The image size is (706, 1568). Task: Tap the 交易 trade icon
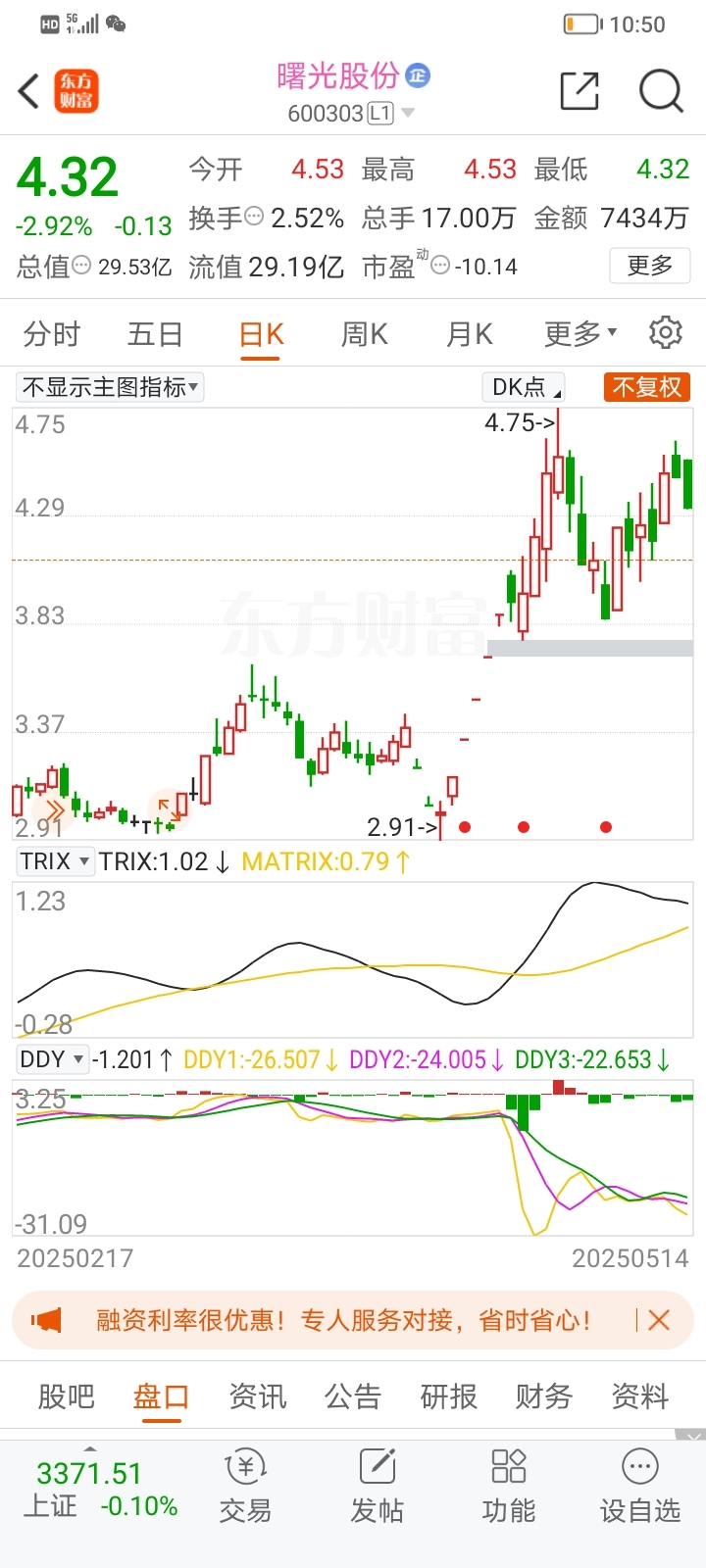[x=245, y=1488]
